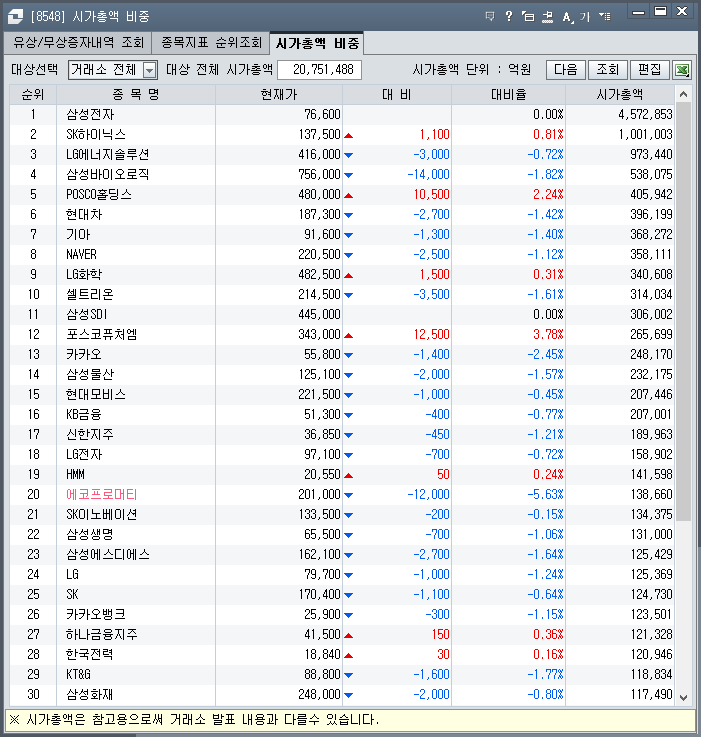
Task: Export table with the green Excel icon
Action: [x=682, y=71]
